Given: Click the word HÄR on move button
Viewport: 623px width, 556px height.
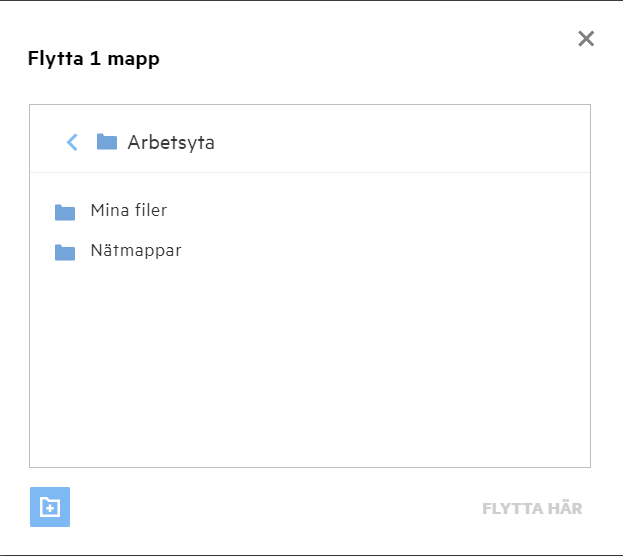Looking at the screenshot, I should coord(564,508).
